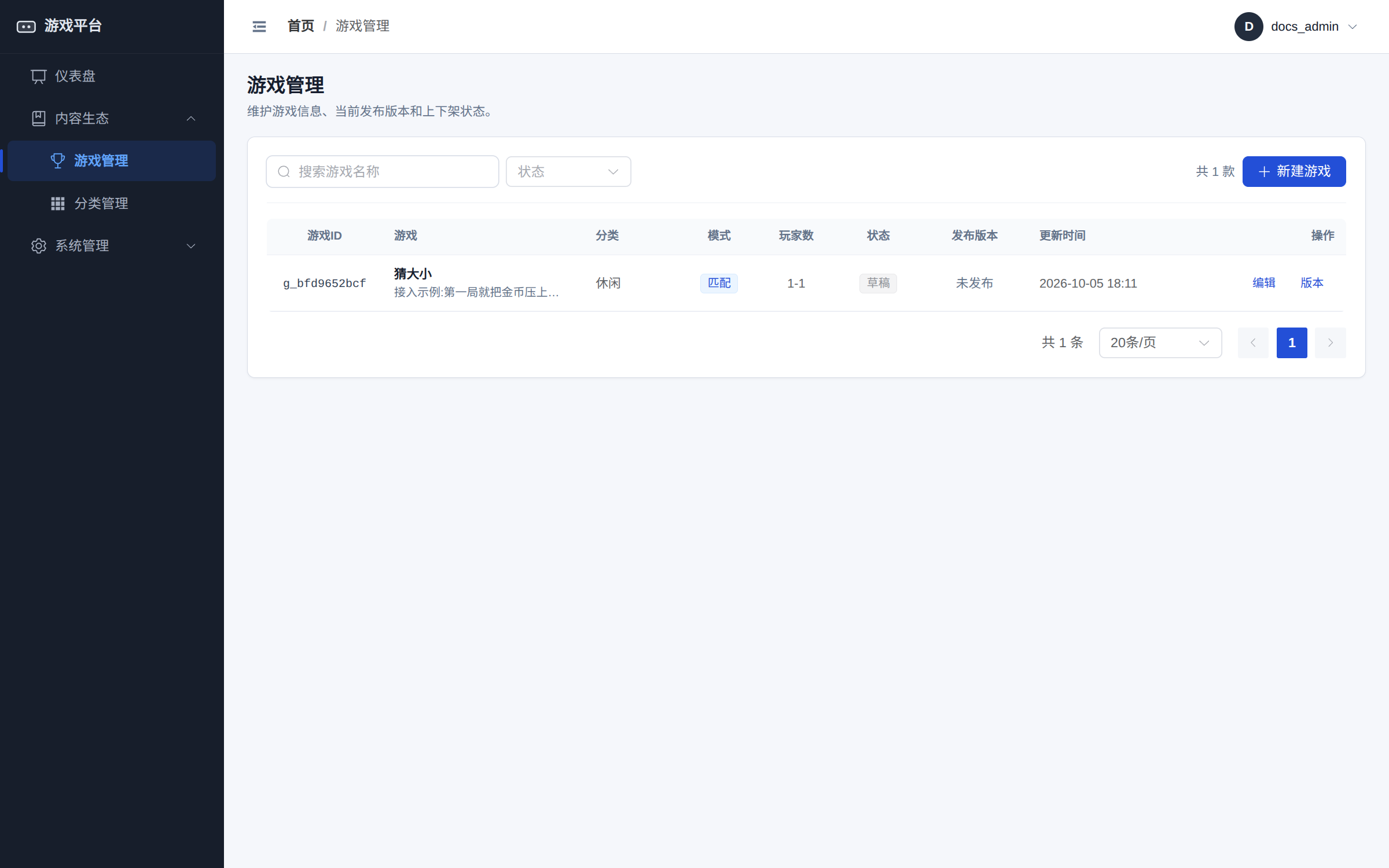Click the plus icon on the new game button
1389x868 pixels.
point(1264,172)
